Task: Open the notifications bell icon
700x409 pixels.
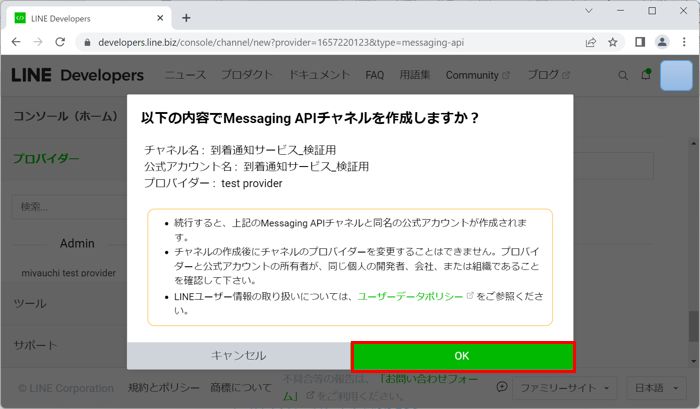Action: [646, 75]
